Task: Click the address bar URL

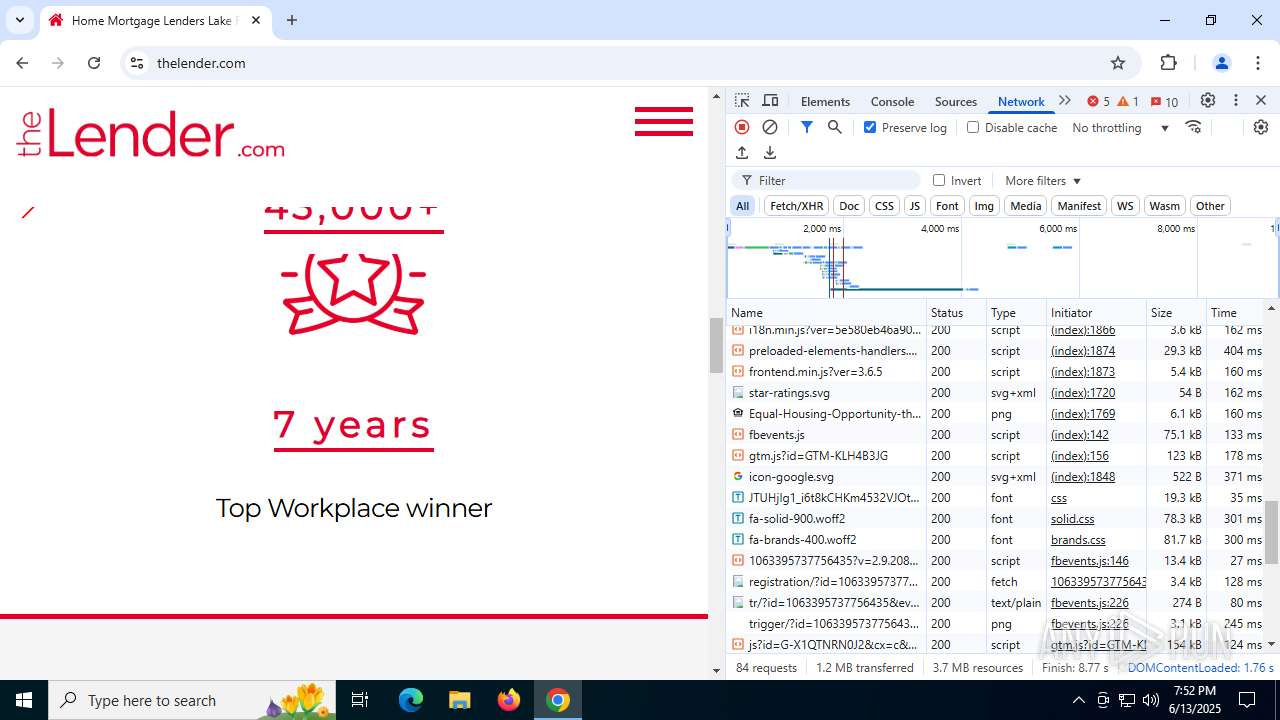Action: click(x=201, y=63)
